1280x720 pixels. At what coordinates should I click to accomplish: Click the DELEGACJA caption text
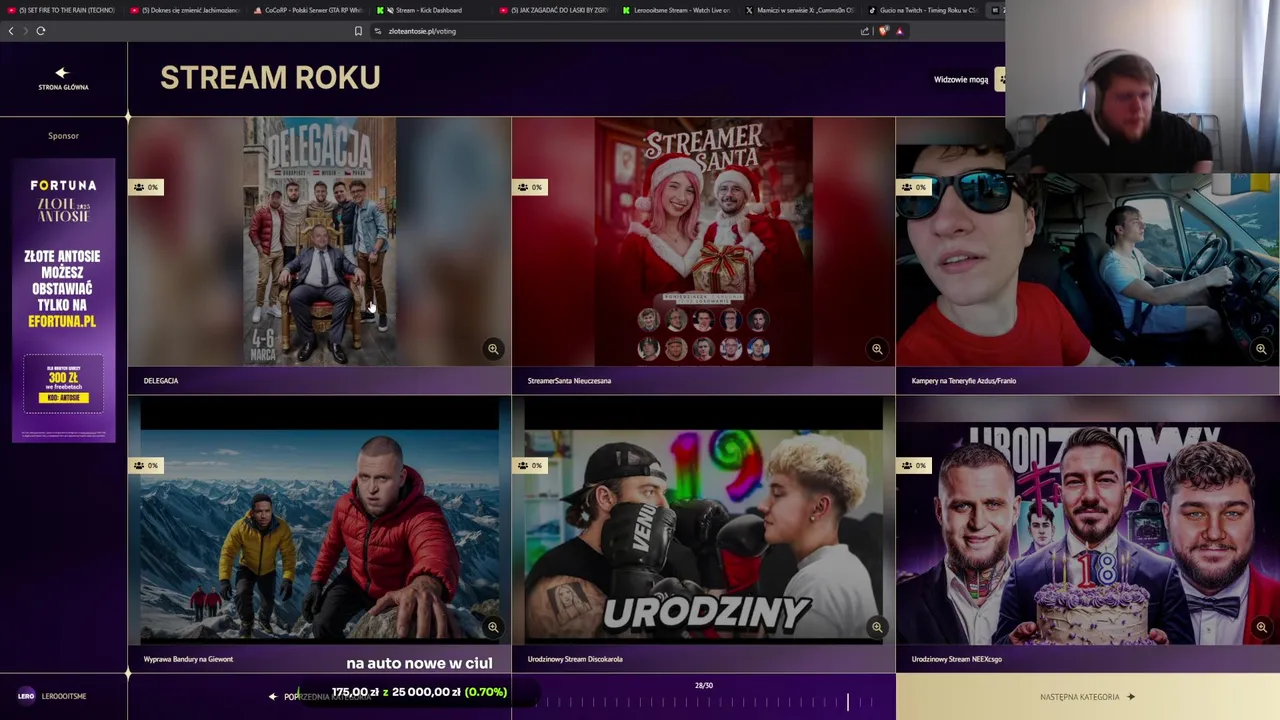[161, 381]
